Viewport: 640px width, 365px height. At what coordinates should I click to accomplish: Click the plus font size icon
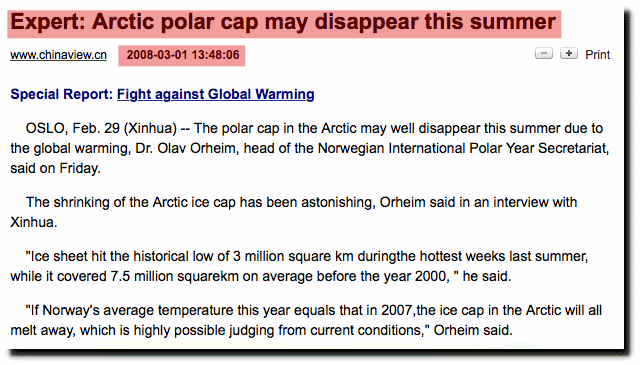pyautogui.click(x=569, y=53)
